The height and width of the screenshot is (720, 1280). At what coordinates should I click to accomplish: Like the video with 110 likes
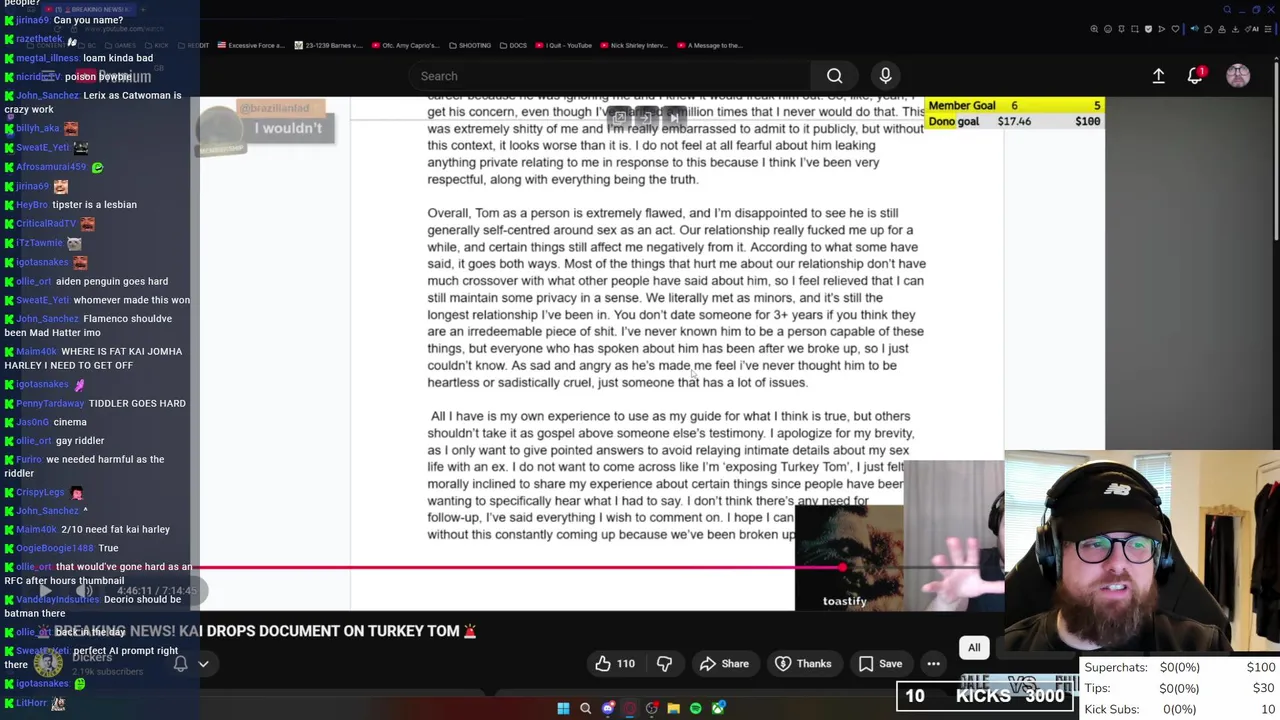click(x=615, y=664)
